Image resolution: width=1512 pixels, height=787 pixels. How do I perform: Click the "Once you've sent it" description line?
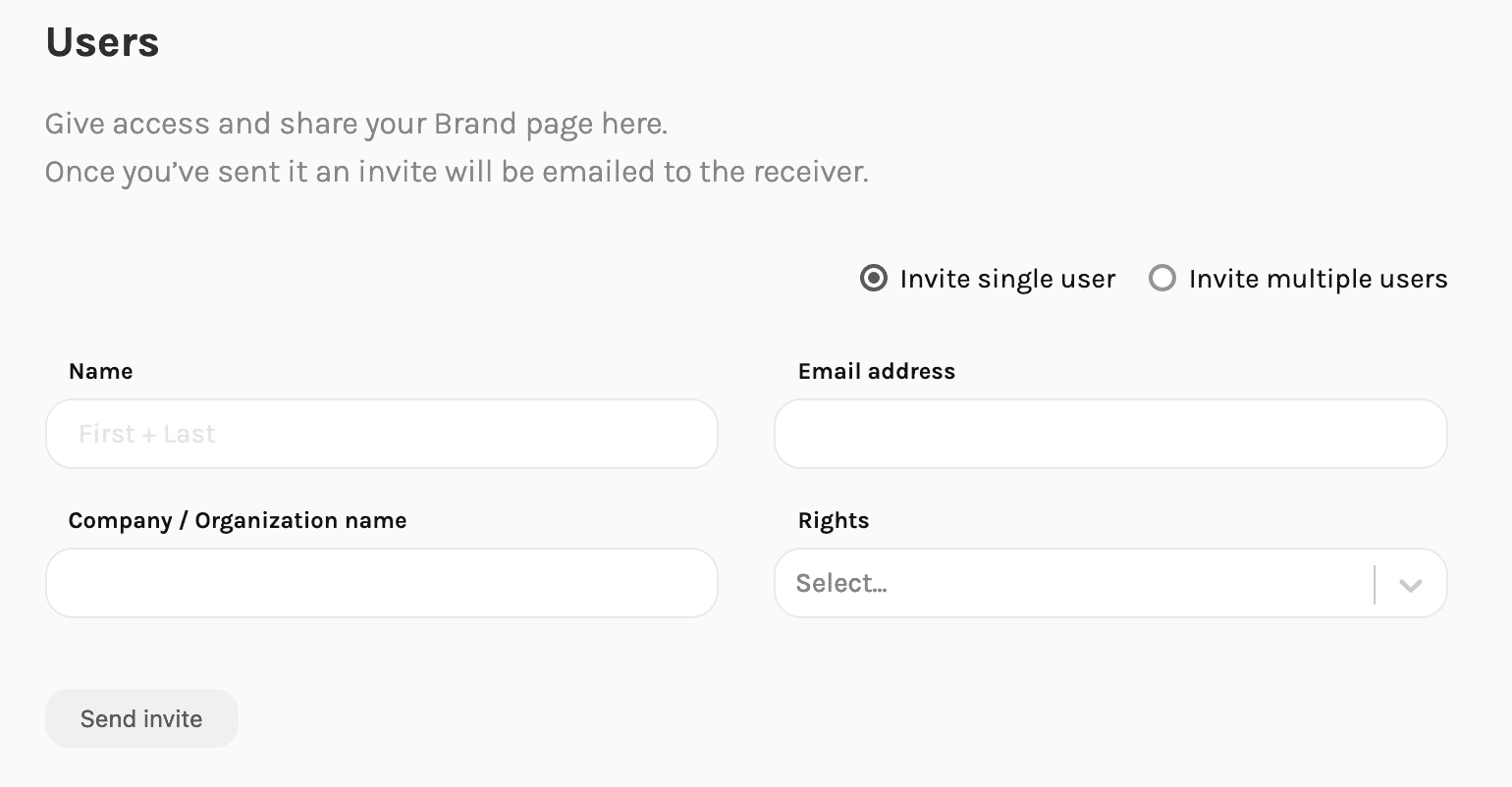pyautogui.click(x=457, y=173)
